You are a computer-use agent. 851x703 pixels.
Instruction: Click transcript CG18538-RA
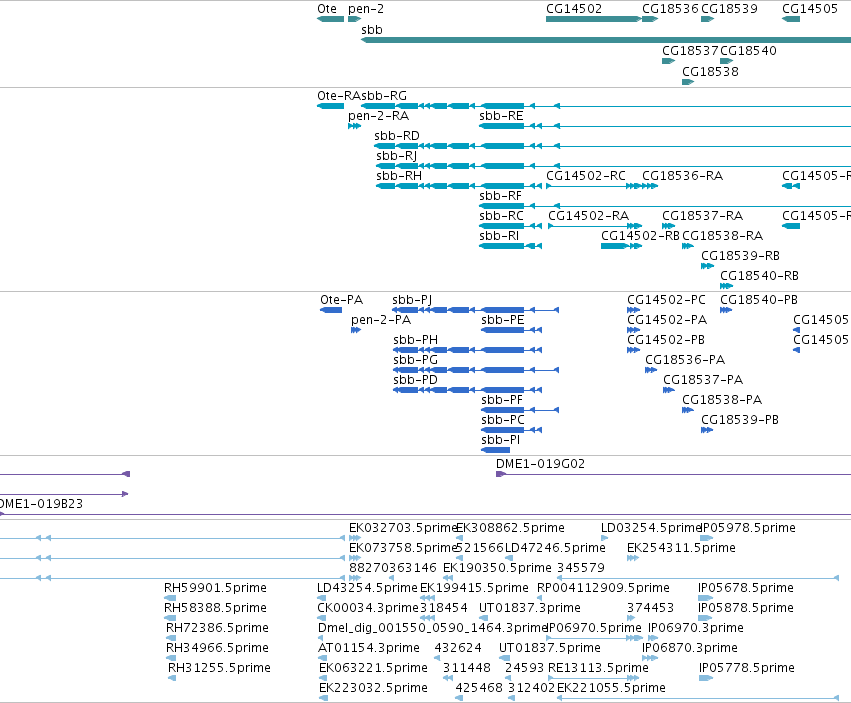[x=688, y=246]
